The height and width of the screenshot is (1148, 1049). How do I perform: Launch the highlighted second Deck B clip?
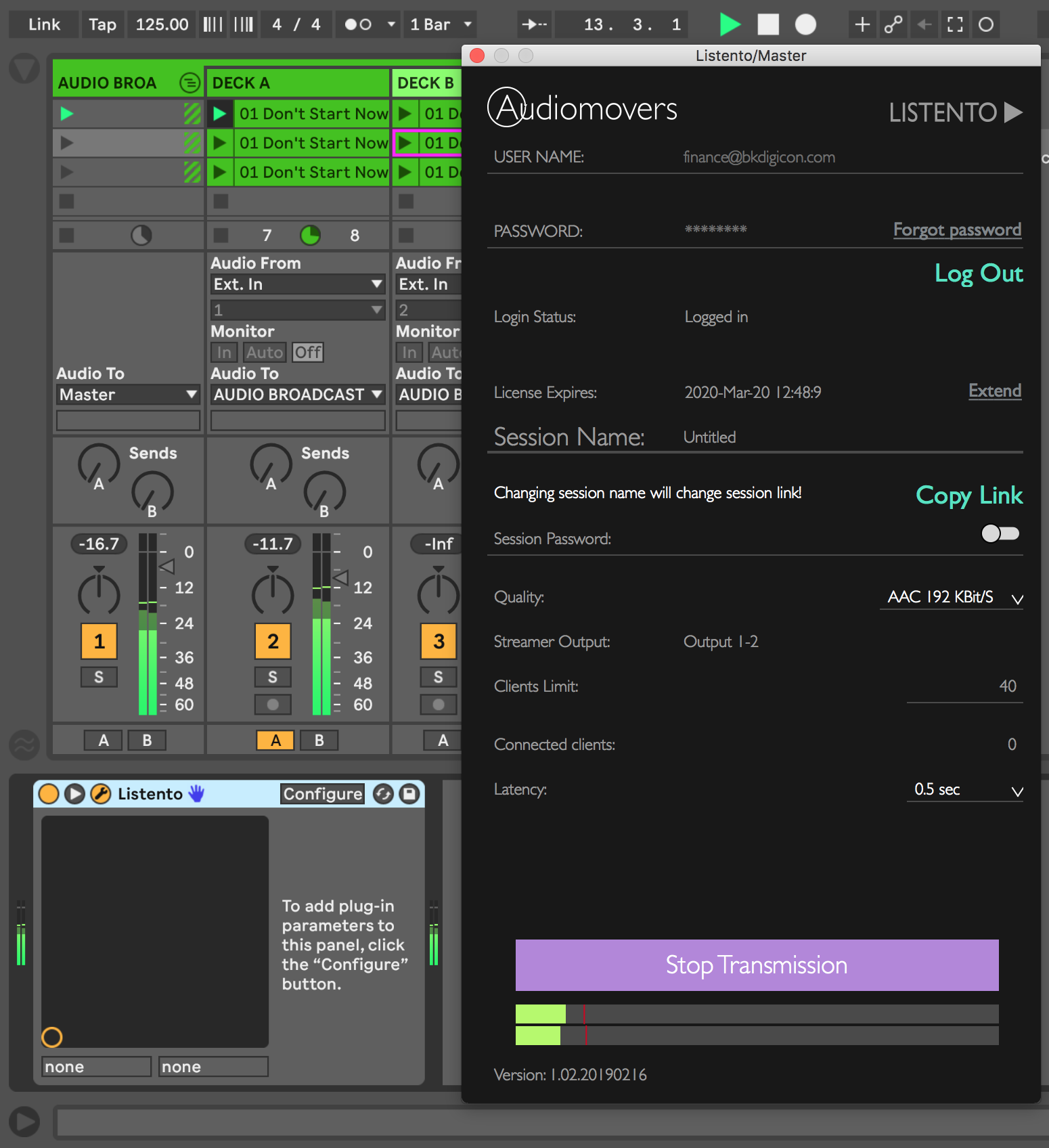[405, 143]
